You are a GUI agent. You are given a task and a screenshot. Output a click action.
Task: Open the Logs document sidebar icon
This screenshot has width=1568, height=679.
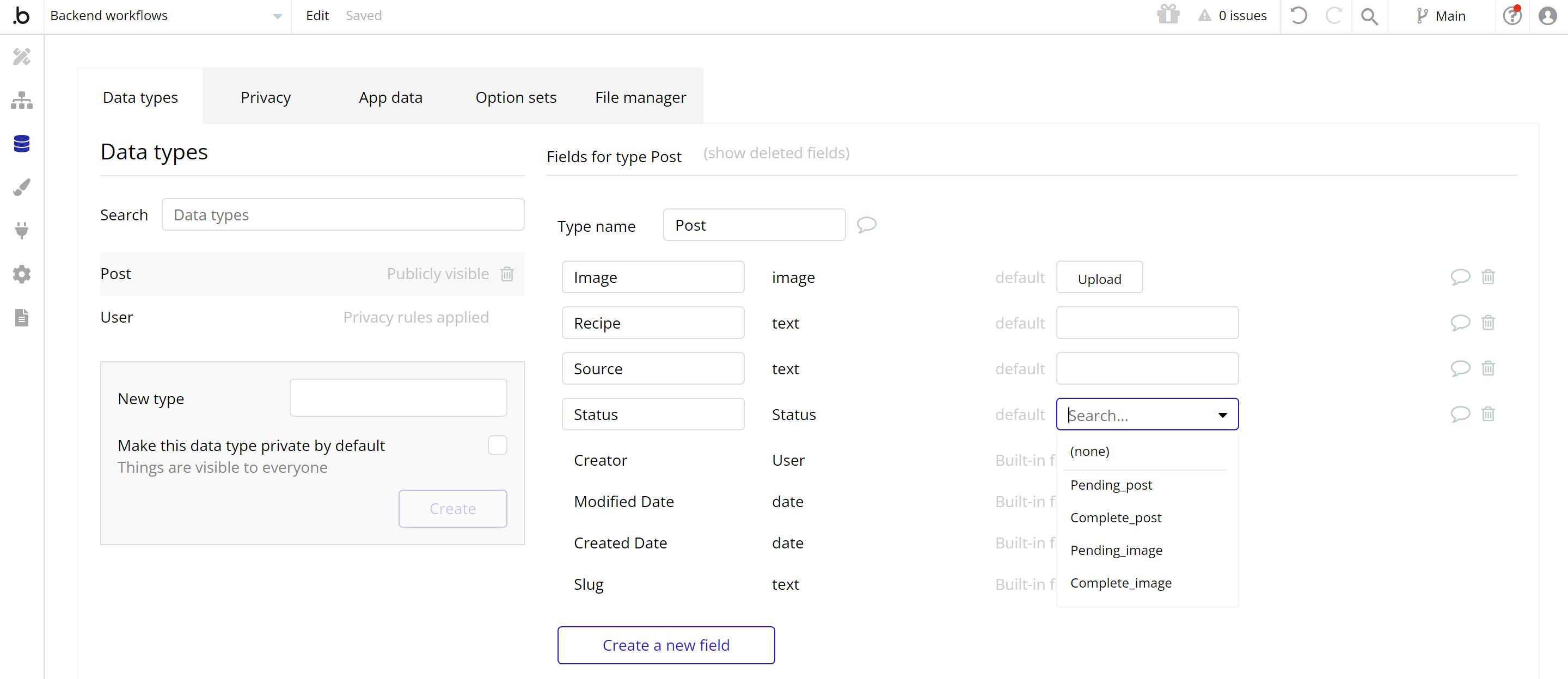(x=22, y=318)
